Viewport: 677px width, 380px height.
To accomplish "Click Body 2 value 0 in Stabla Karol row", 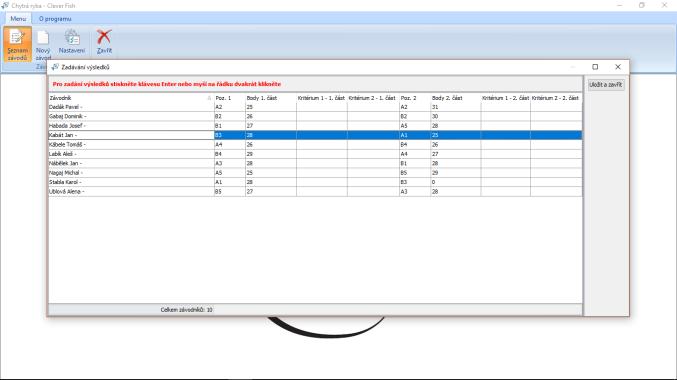I will click(x=456, y=182).
